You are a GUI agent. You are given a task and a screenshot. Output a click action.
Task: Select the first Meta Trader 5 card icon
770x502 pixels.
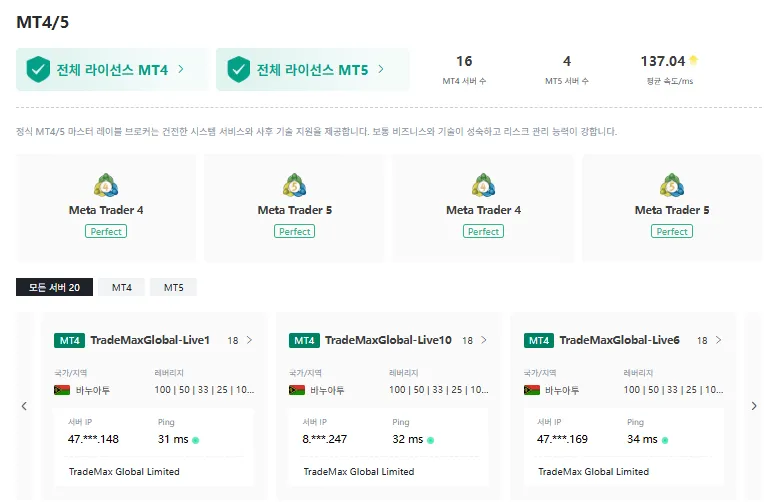pos(295,186)
